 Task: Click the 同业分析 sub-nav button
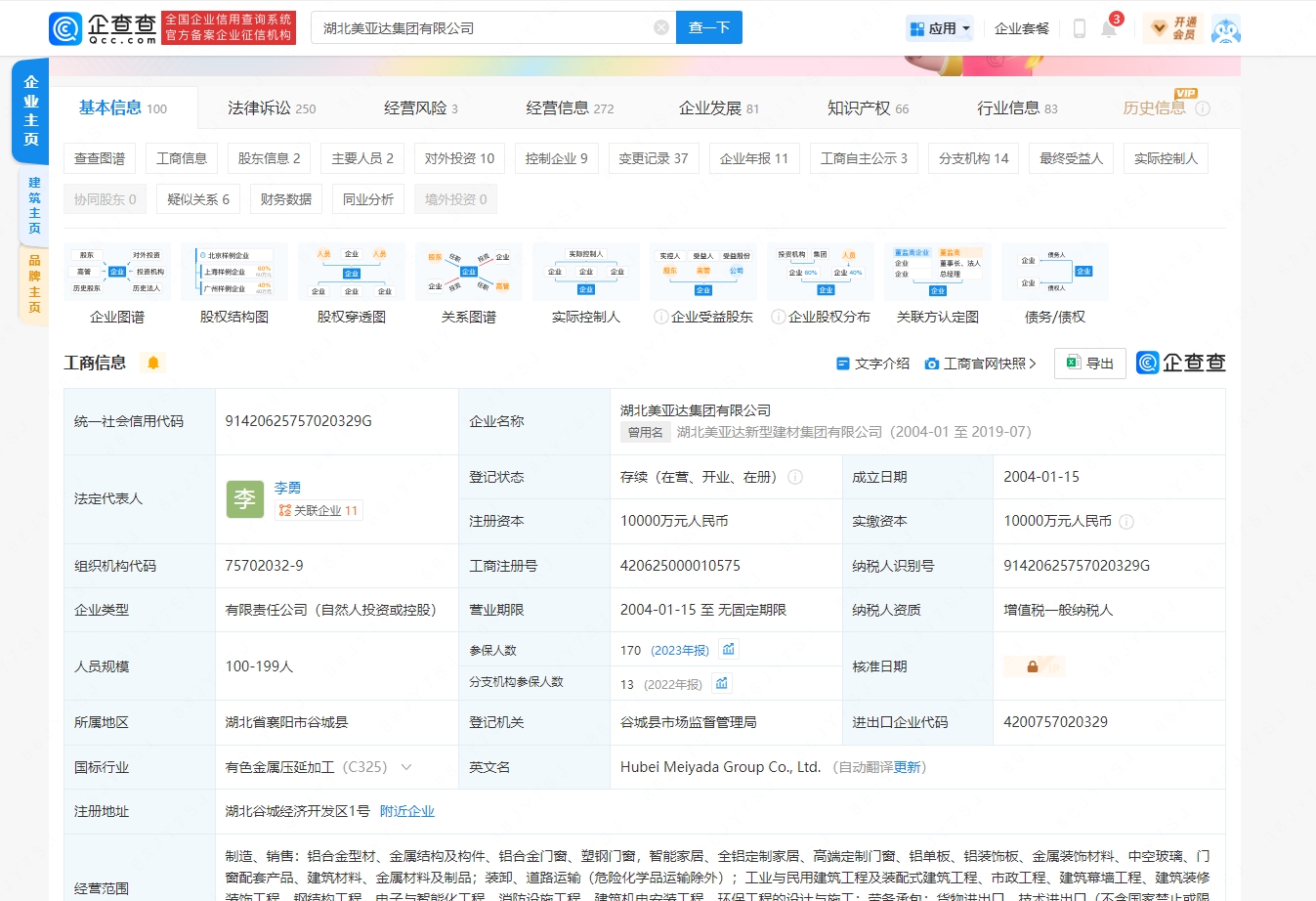point(368,199)
